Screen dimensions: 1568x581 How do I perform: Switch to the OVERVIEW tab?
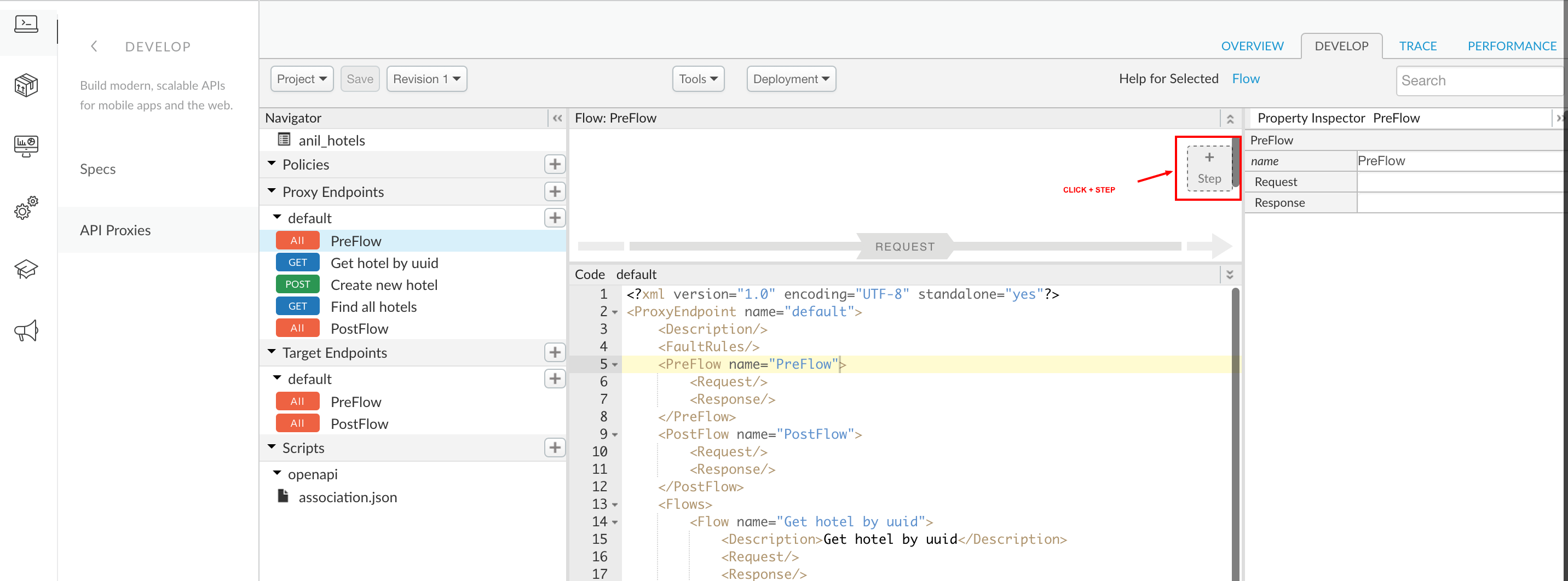point(1252,47)
